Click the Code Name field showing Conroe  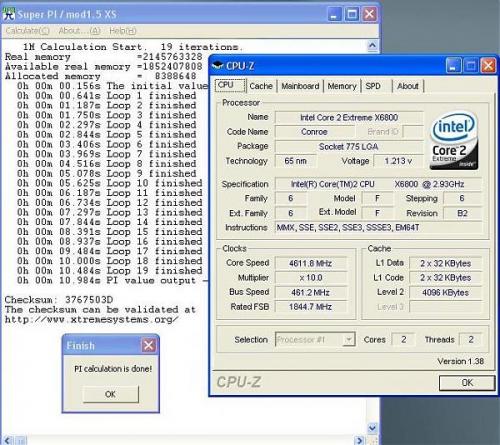coord(314,132)
